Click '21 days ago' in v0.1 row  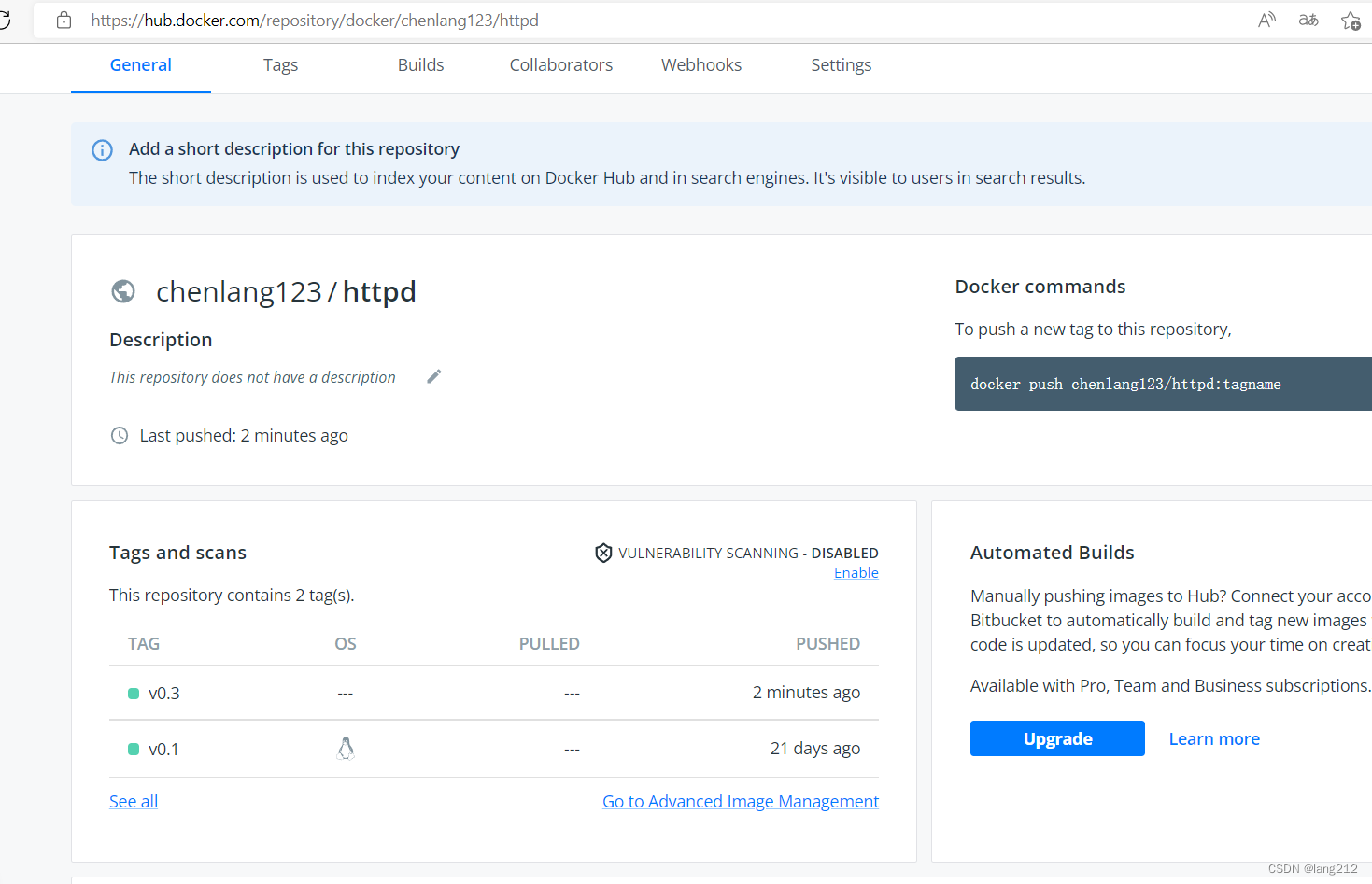(815, 749)
